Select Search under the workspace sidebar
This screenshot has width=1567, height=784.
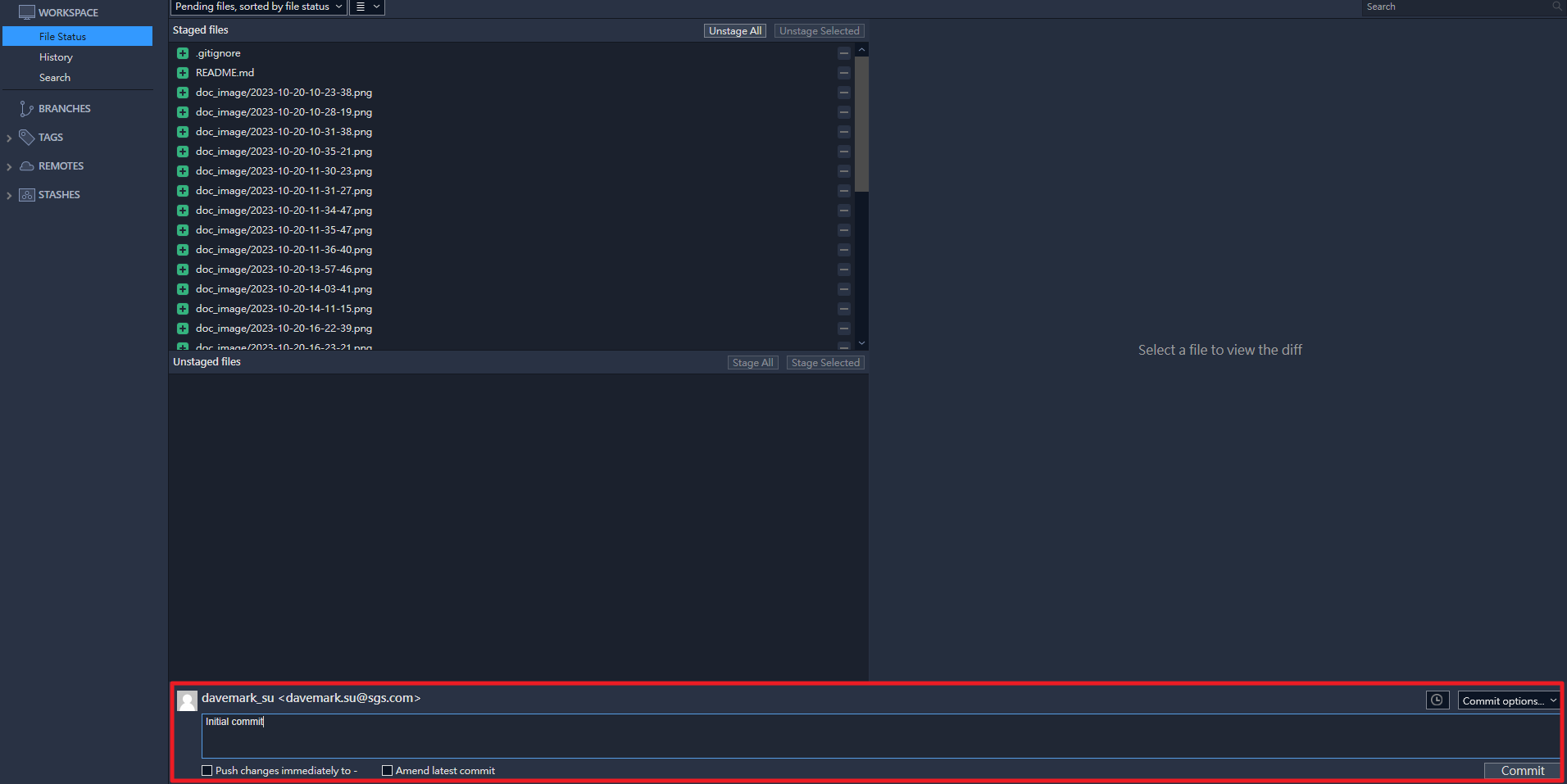point(55,78)
